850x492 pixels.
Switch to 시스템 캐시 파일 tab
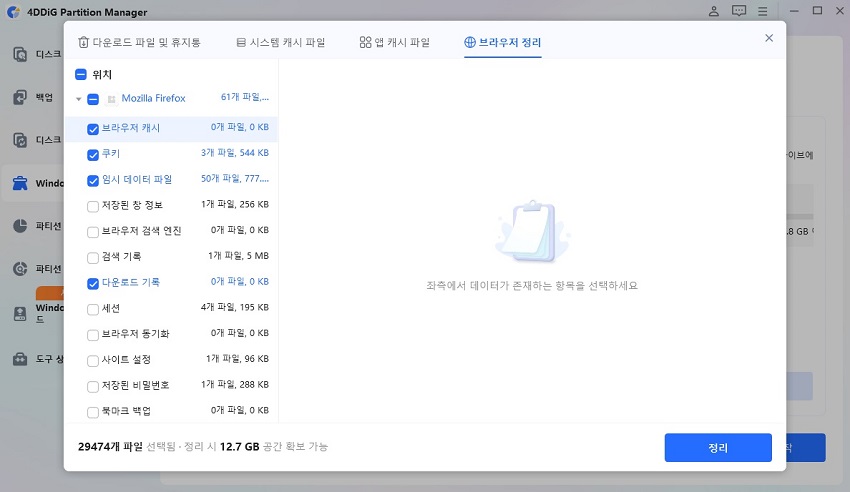coord(281,42)
